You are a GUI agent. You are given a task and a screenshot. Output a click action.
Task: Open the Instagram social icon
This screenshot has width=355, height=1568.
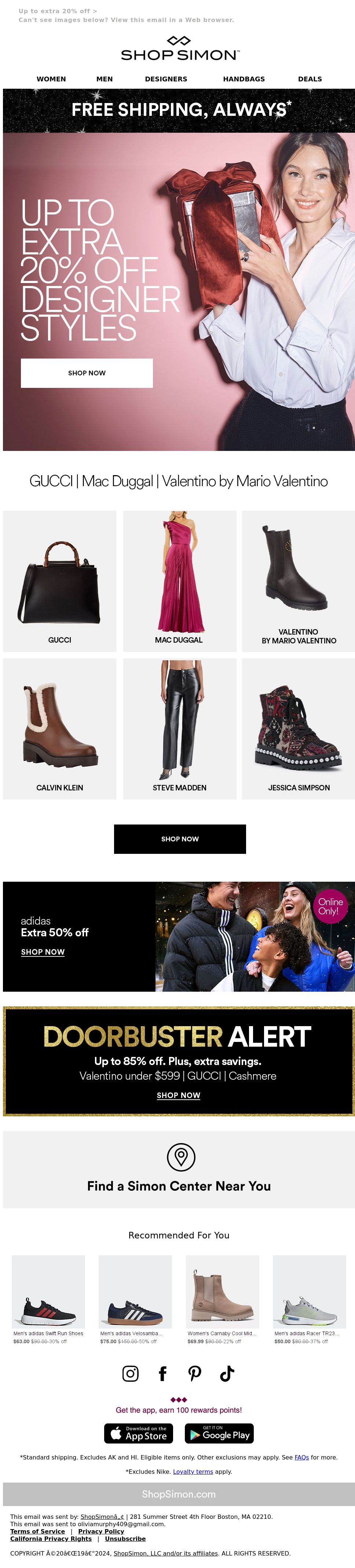coord(130,1373)
